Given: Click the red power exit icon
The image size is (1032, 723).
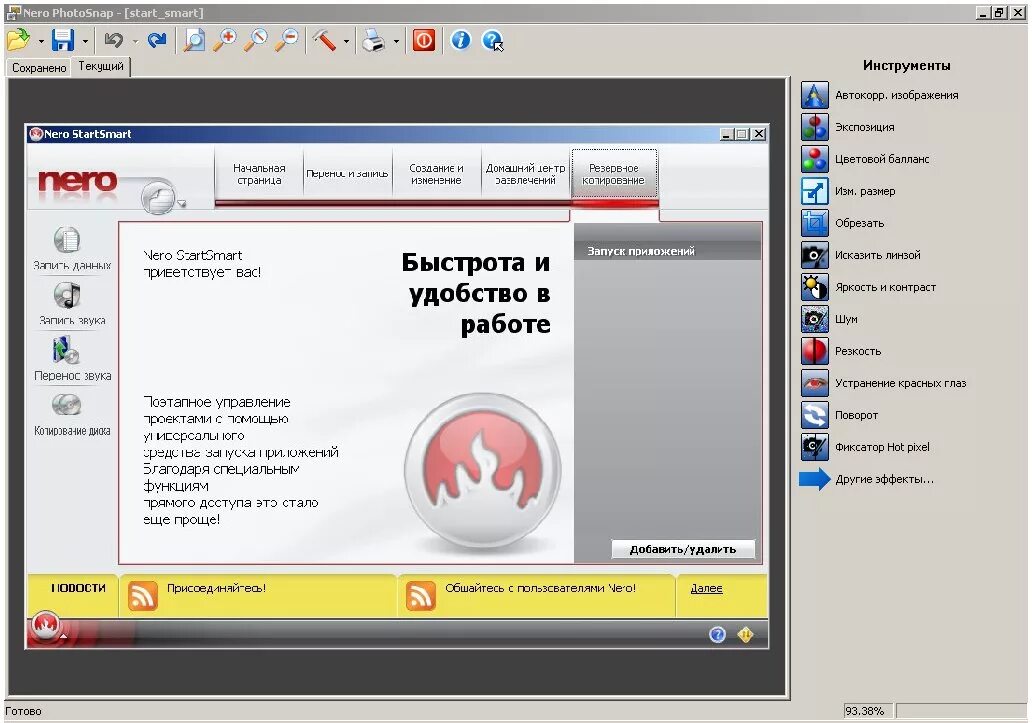Looking at the screenshot, I should [424, 40].
